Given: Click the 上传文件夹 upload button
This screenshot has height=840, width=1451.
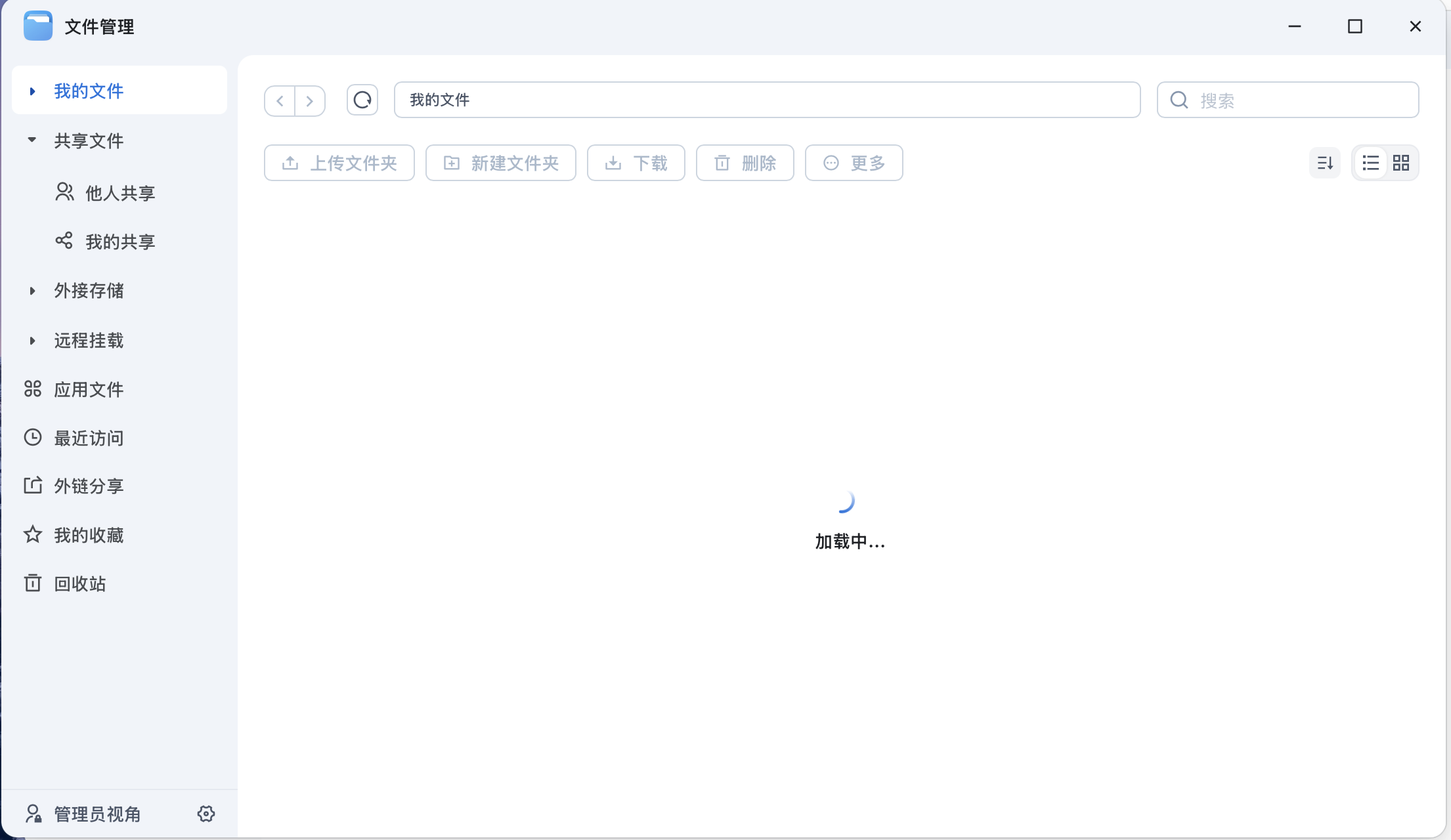Looking at the screenshot, I should (339, 163).
